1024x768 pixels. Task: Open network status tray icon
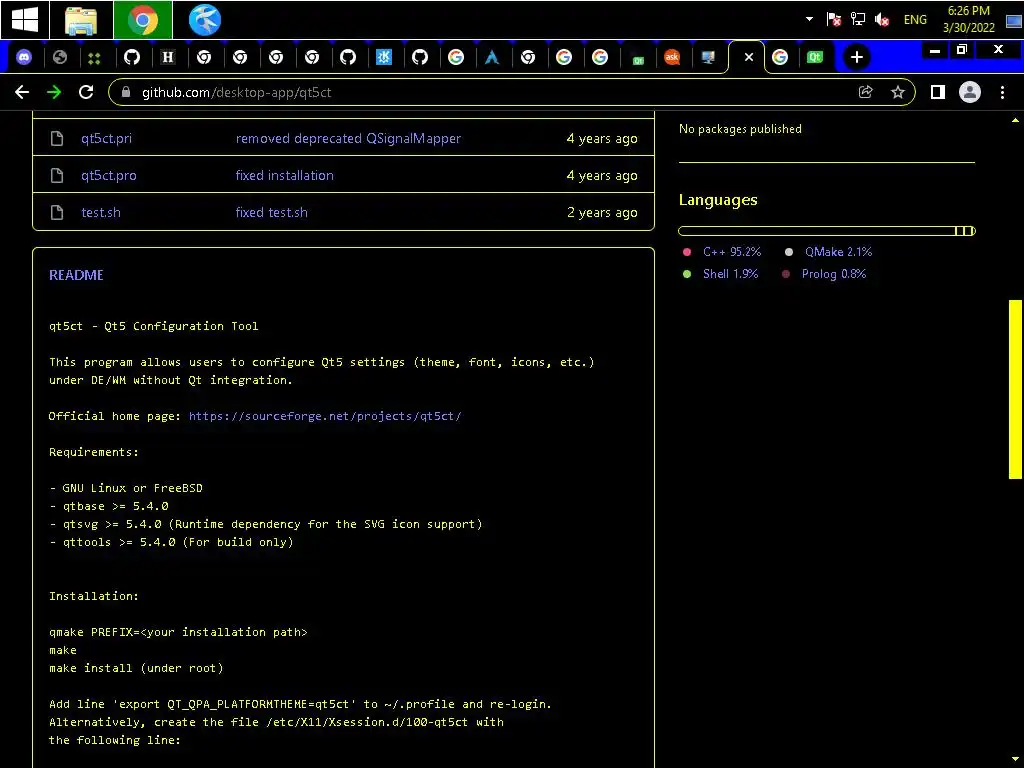coord(857,20)
